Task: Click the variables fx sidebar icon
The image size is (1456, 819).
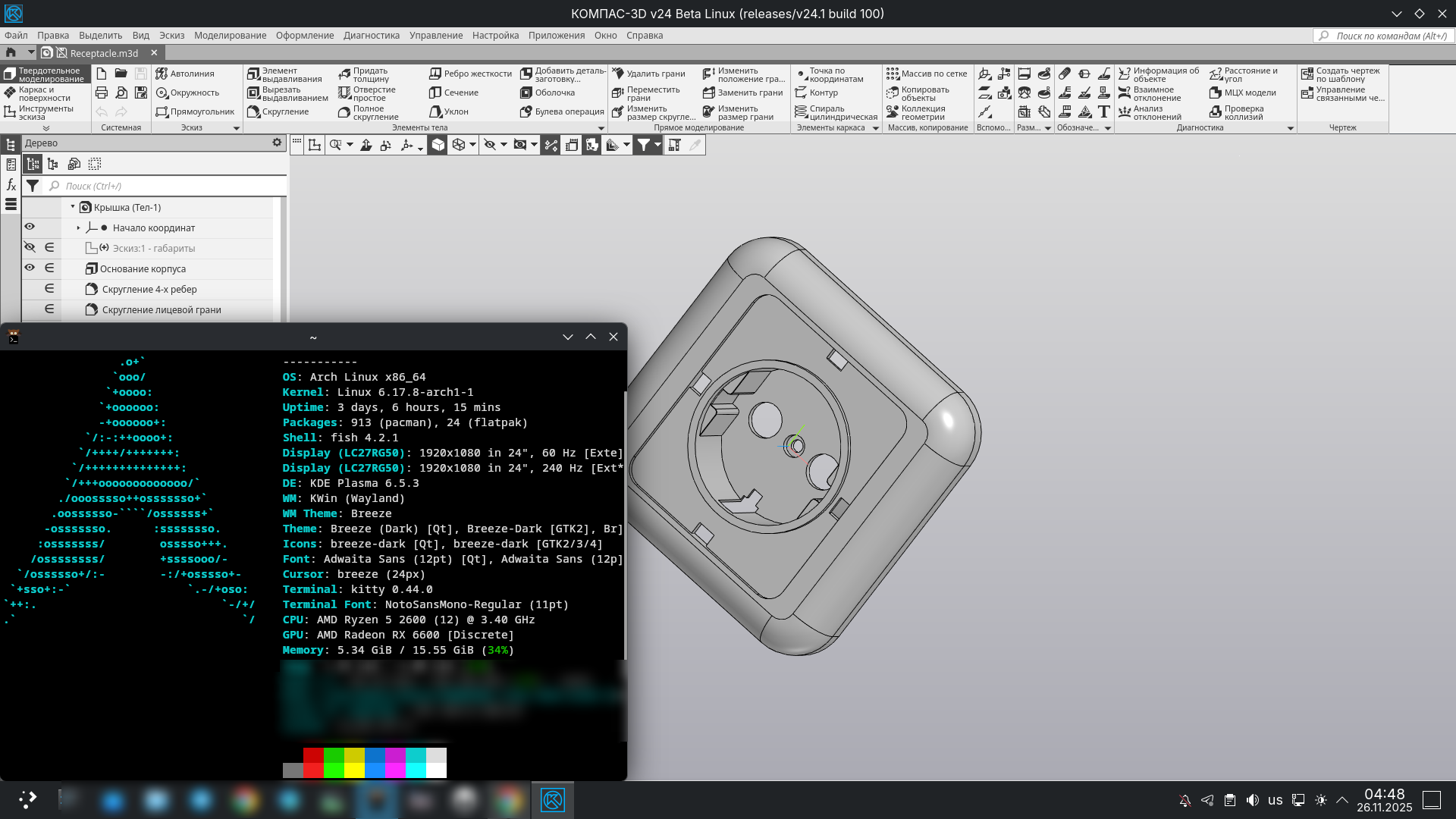Action: tap(11, 184)
